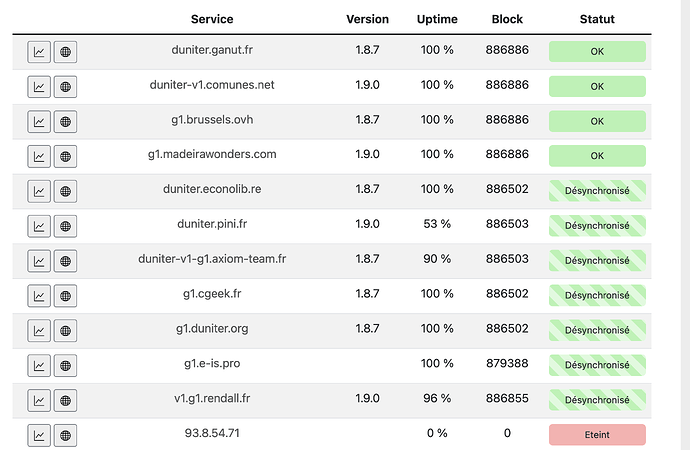The image size is (690, 450).
Task: Show the chart for g1.e-is.pro
Action: coord(39,365)
